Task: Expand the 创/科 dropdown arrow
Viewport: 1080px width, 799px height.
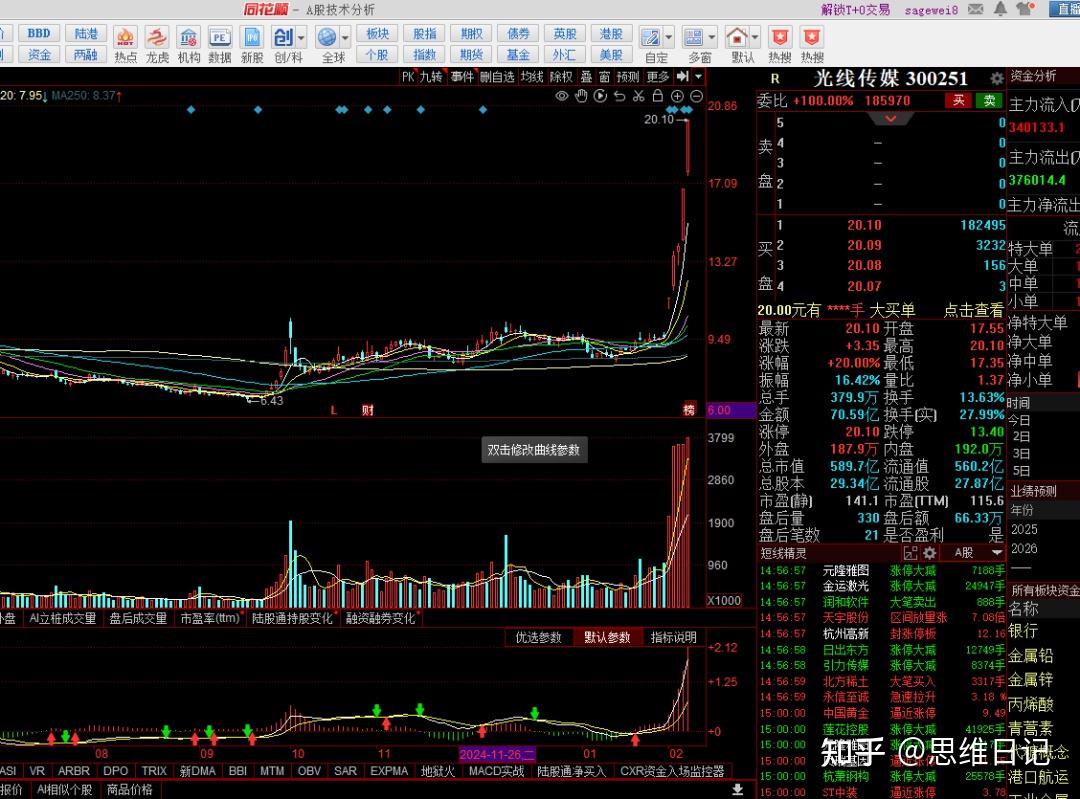Action: [x=301, y=37]
